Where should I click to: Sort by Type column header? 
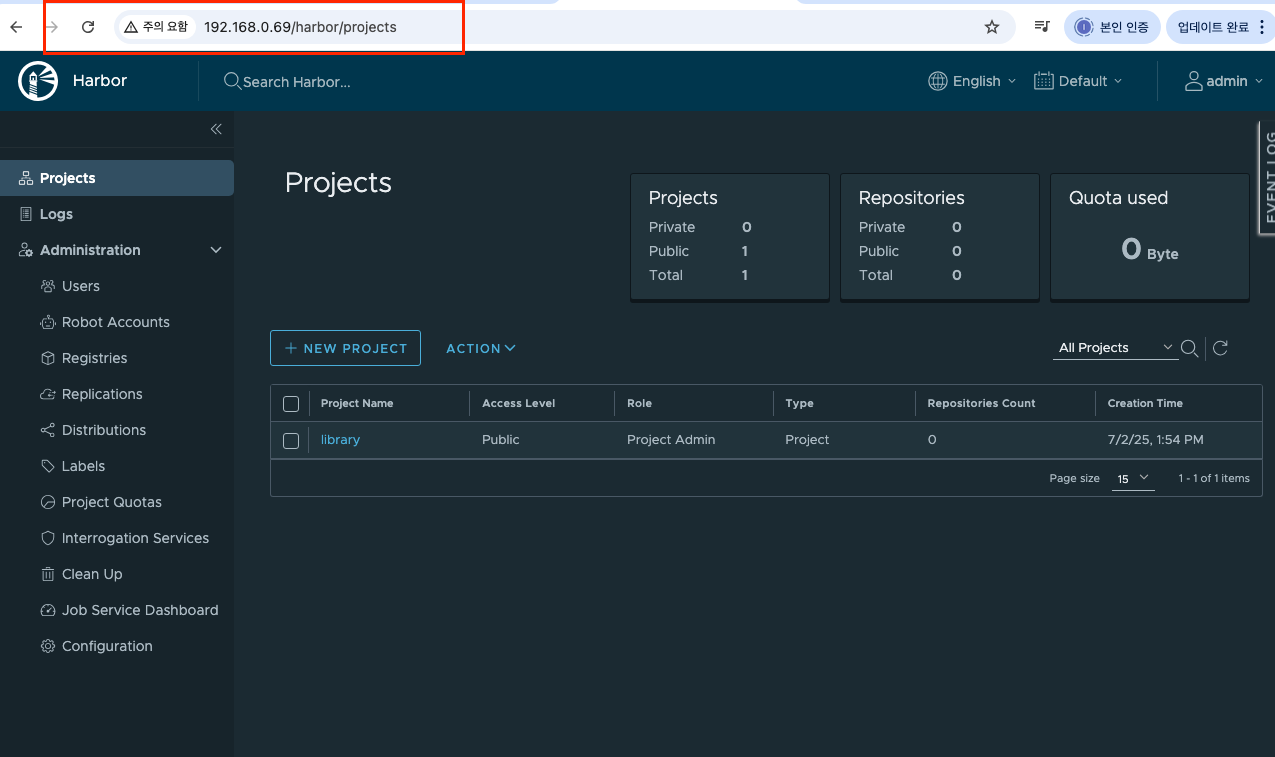point(799,403)
